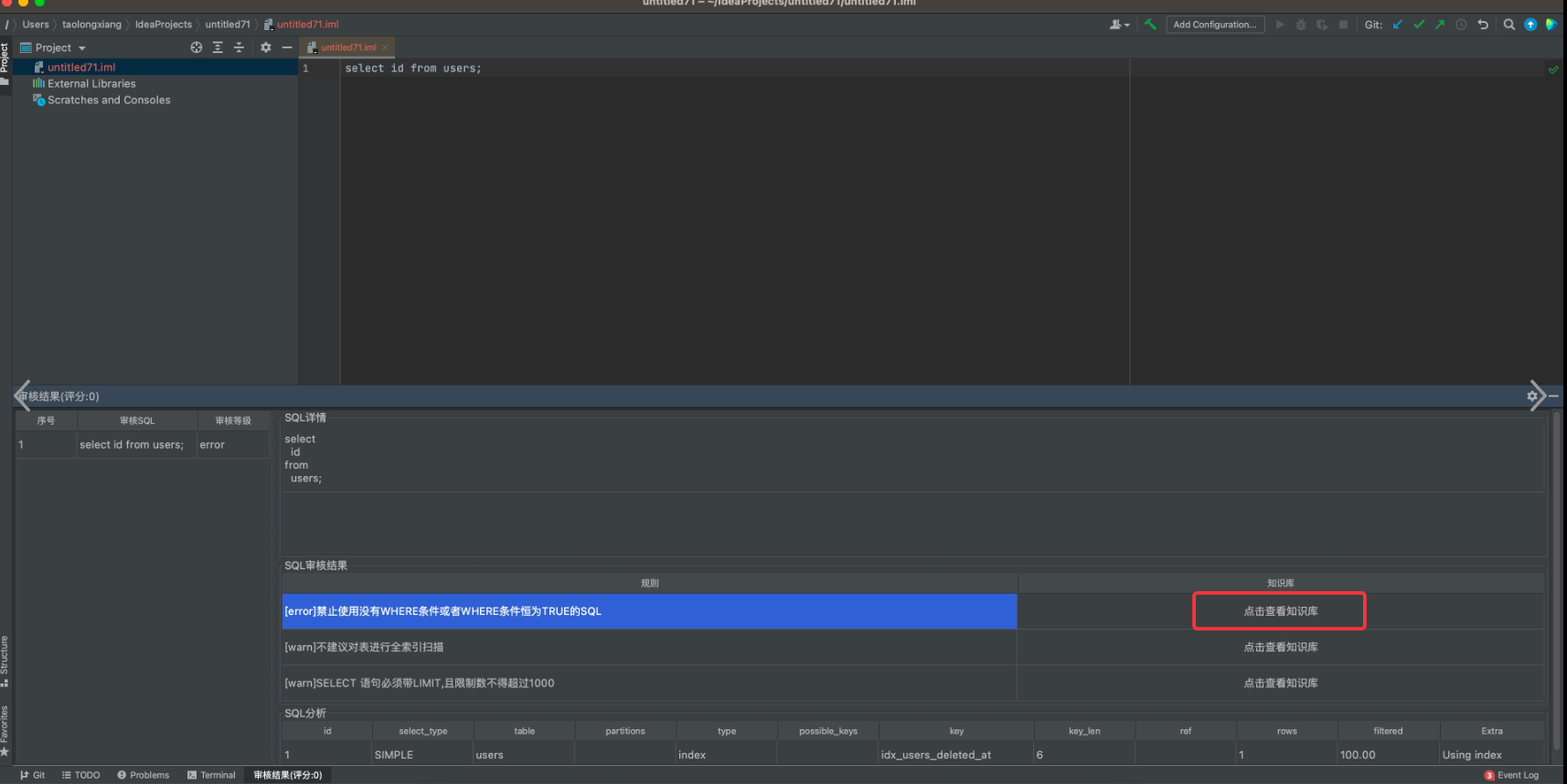This screenshot has width=1567, height=784.
Task: Click the Stop square icon
Action: point(1343,25)
